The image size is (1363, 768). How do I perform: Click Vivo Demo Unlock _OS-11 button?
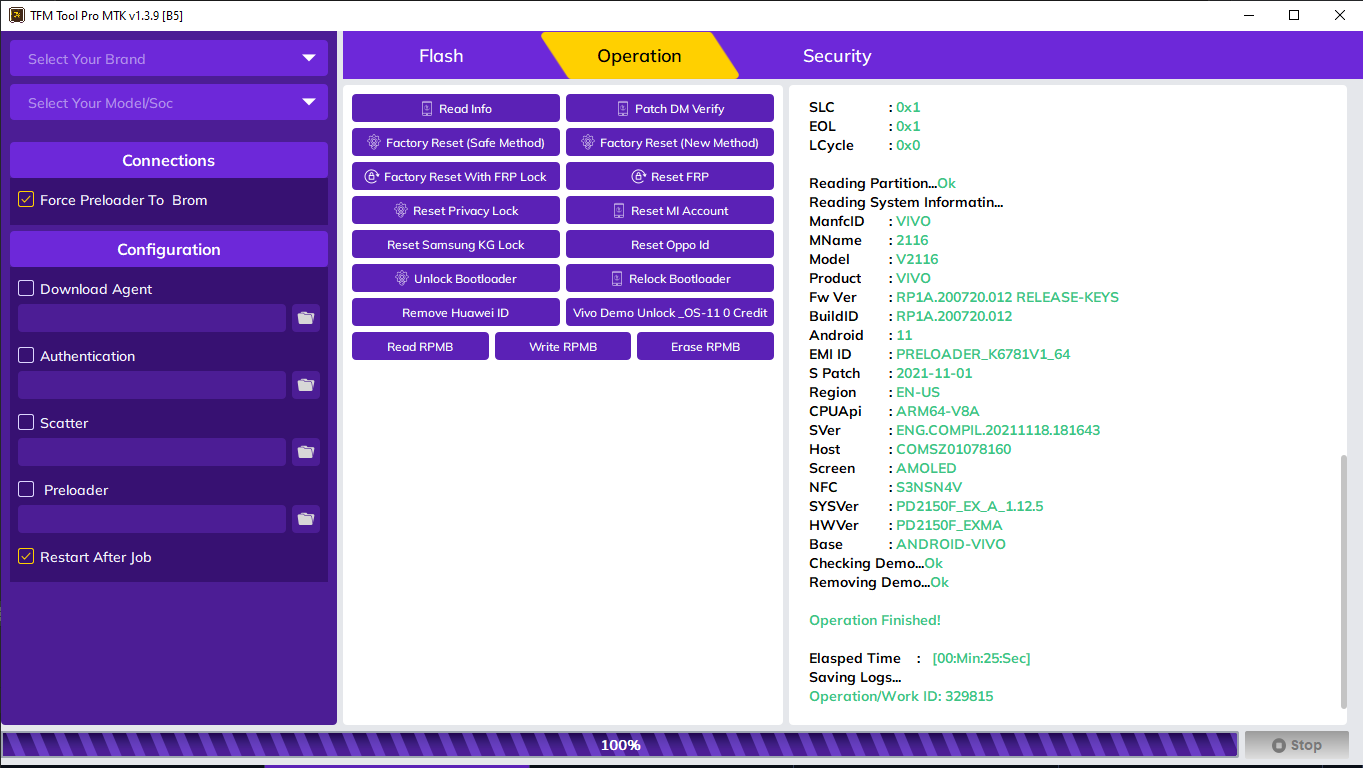(670, 313)
